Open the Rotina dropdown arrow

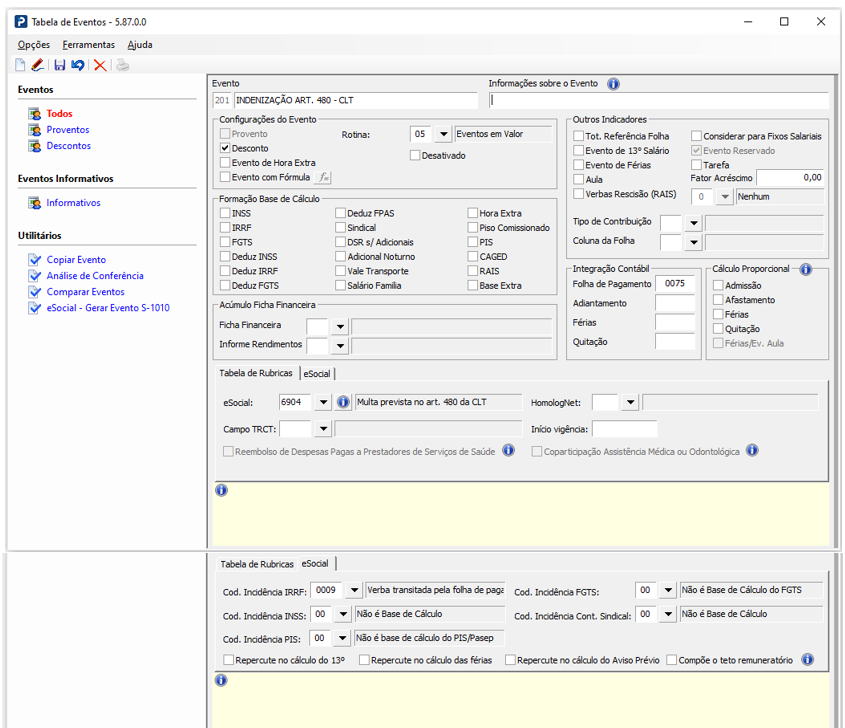pyautogui.click(x=443, y=134)
